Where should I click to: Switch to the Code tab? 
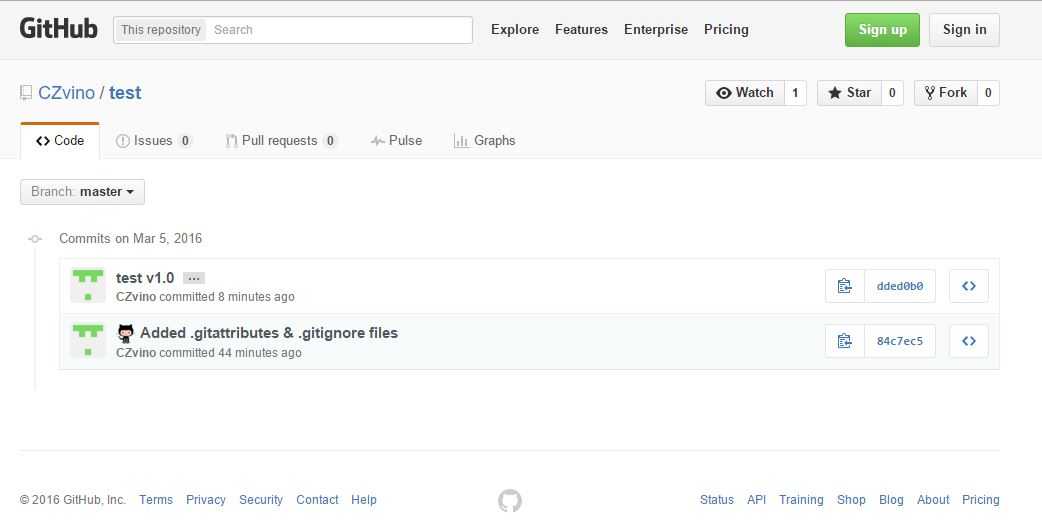coord(60,141)
